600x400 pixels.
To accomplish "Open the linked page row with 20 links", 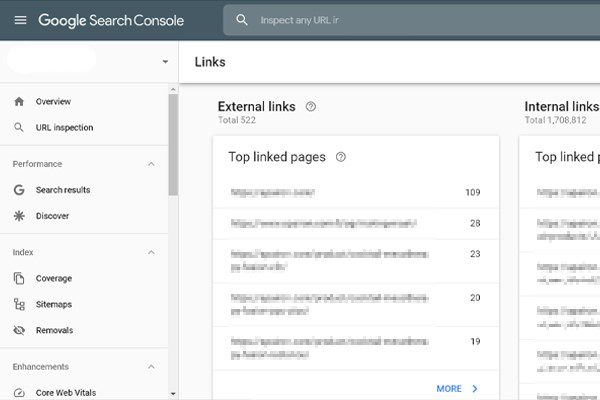I will pos(356,305).
